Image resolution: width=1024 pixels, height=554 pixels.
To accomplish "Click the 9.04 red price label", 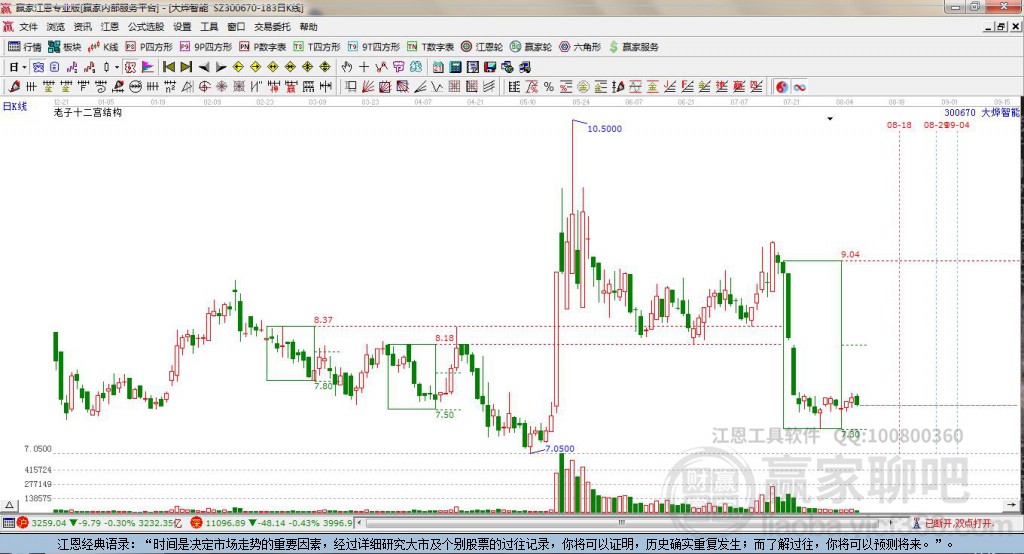I will (x=850, y=254).
